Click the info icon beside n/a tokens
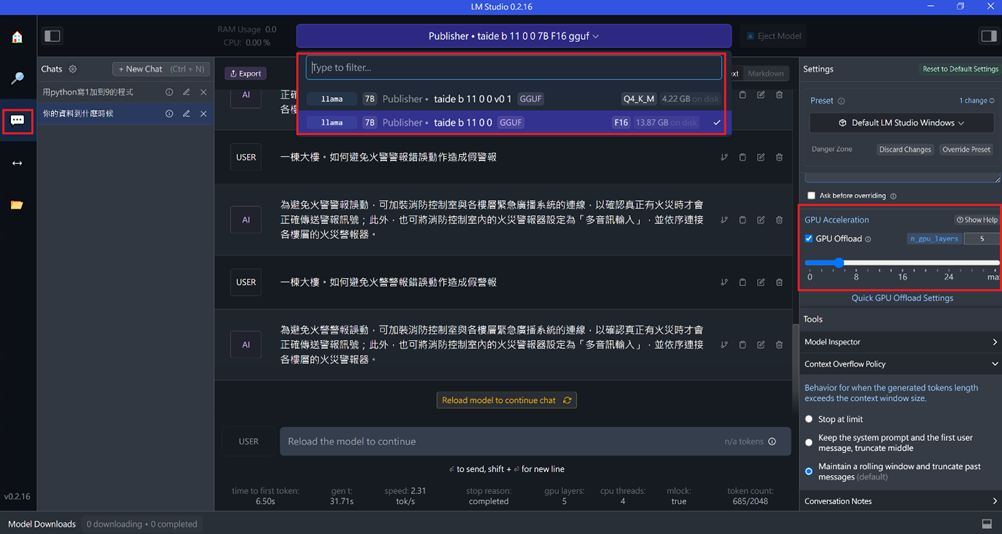This screenshot has height=534, width=1002. point(772,441)
